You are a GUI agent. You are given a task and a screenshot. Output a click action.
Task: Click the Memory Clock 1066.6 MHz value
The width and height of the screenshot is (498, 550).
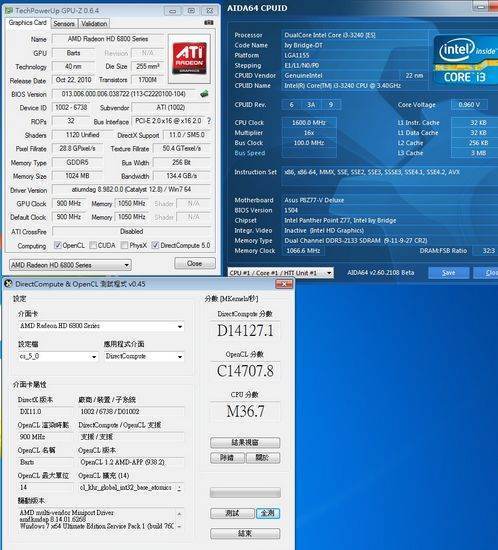[303, 251]
